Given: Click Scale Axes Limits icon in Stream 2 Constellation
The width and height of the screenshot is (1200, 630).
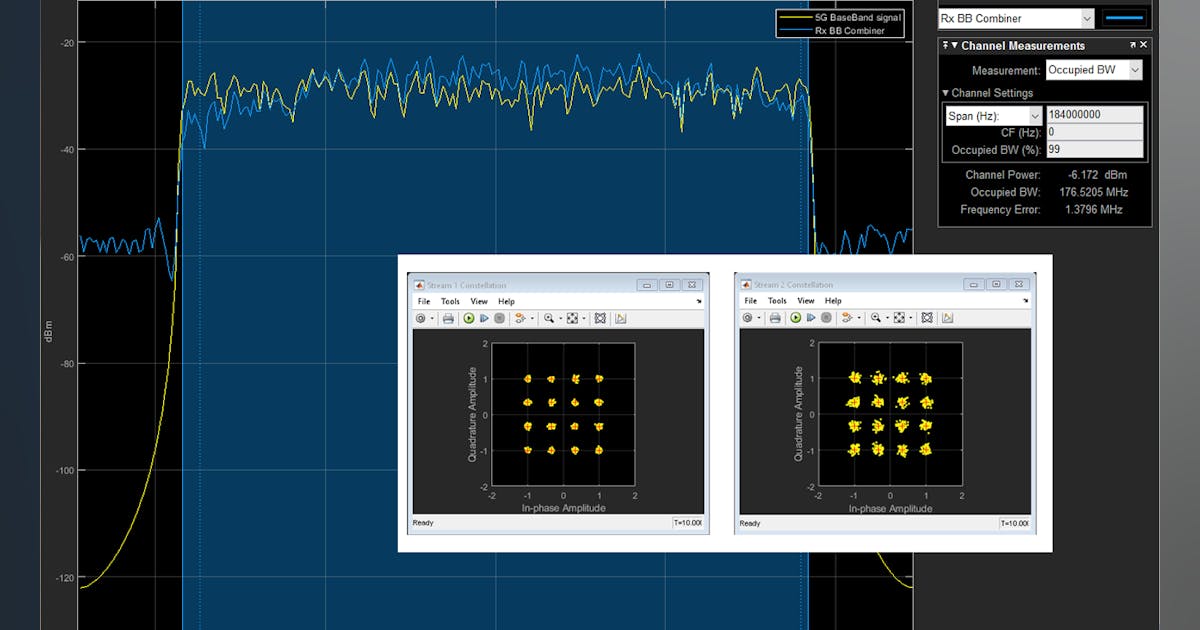Looking at the screenshot, I should click(899, 318).
